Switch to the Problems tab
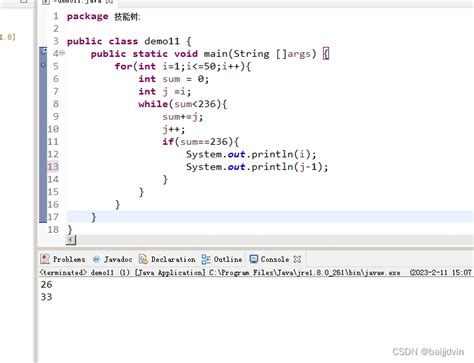 [x=63, y=259]
